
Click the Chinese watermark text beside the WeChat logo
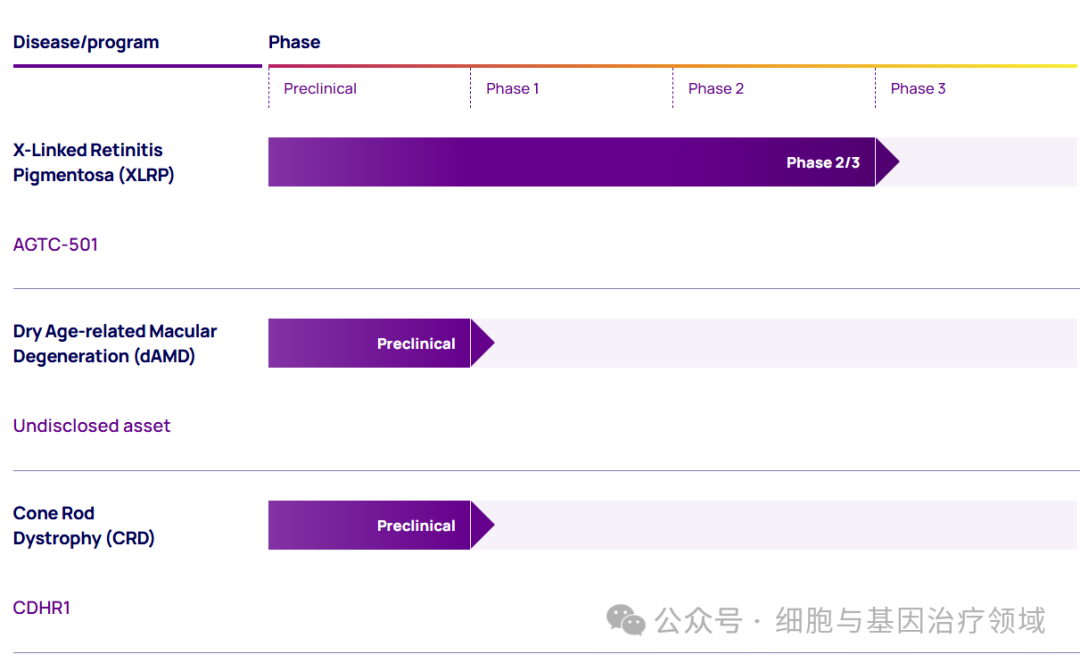point(850,621)
